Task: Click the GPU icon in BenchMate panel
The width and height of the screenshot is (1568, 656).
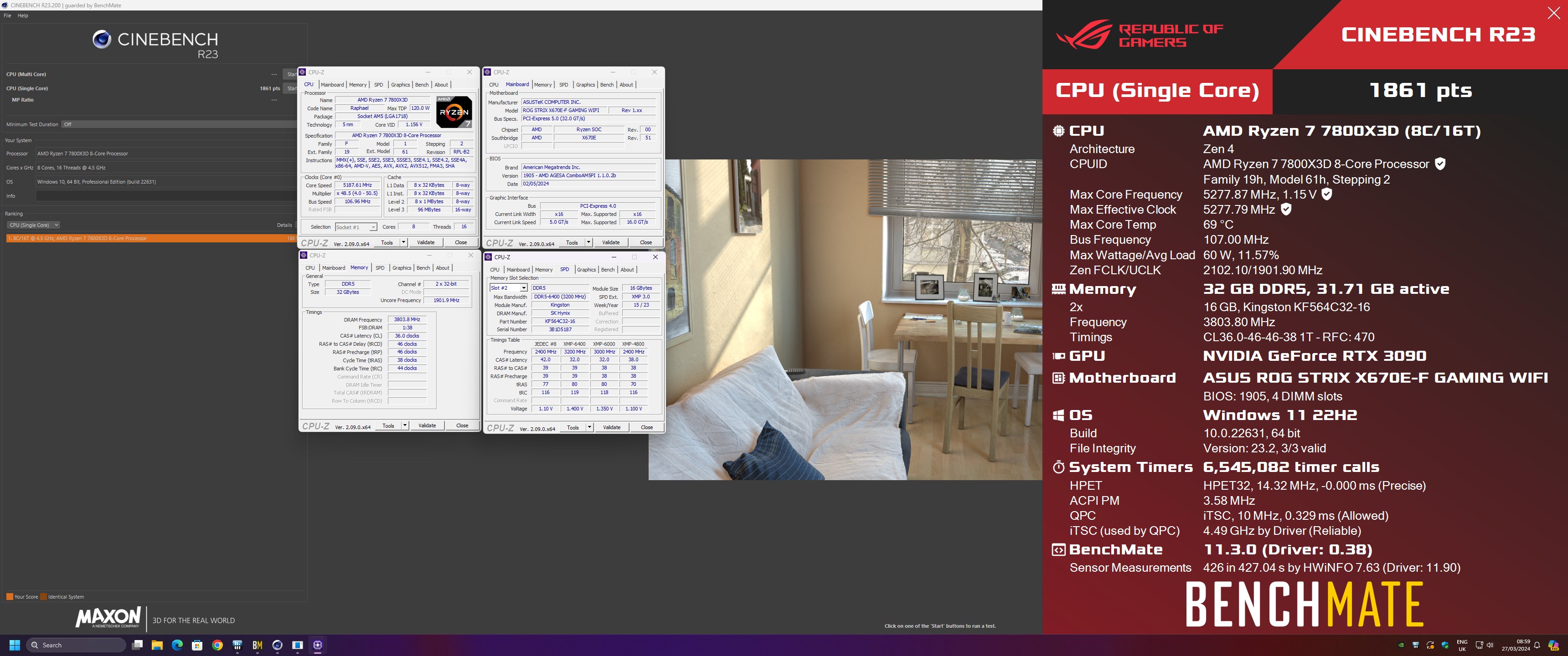Action: click(x=1058, y=356)
